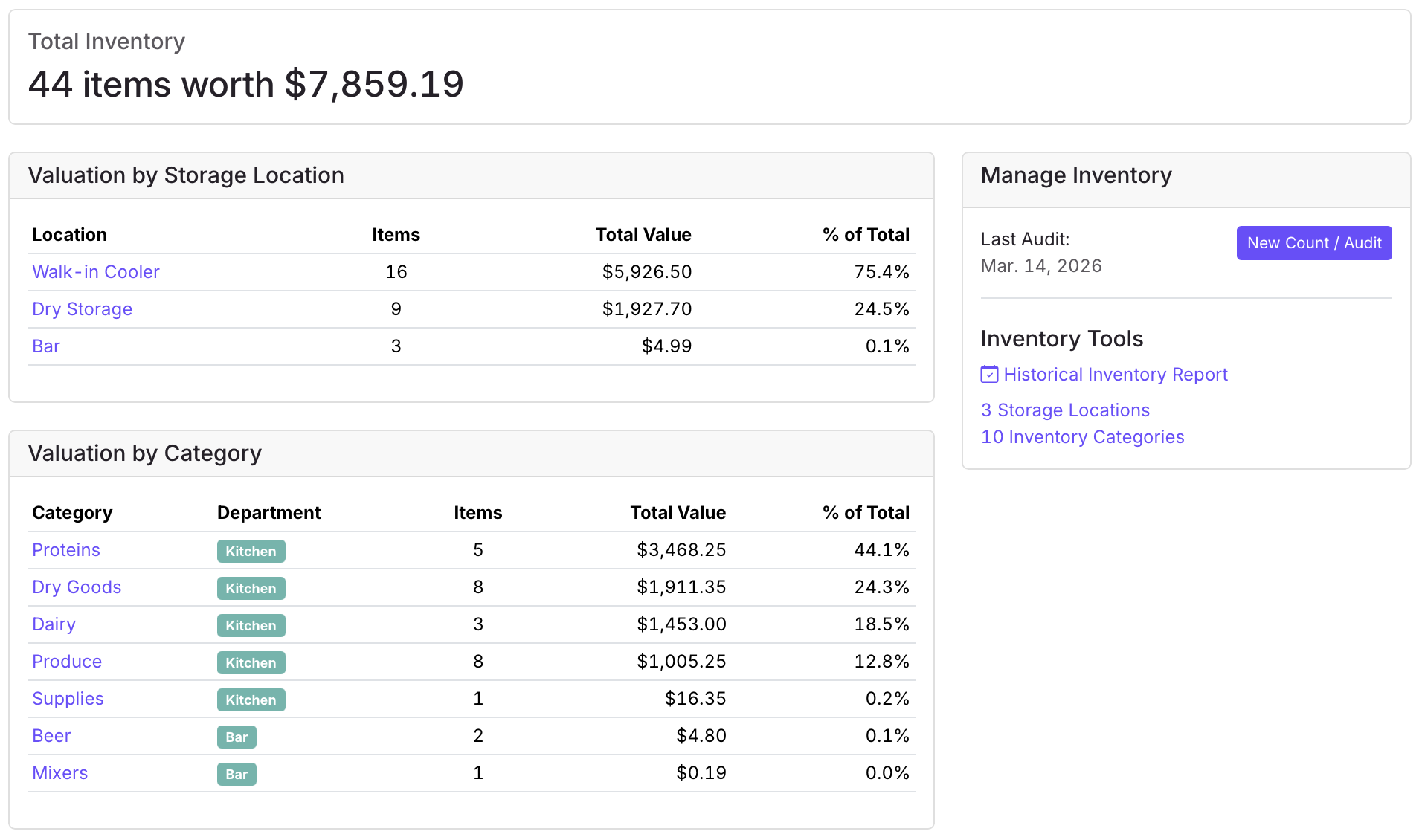The image size is (1422, 840).
Task: Click the $1,005.25 Produce value
Action: coord(681,662)
